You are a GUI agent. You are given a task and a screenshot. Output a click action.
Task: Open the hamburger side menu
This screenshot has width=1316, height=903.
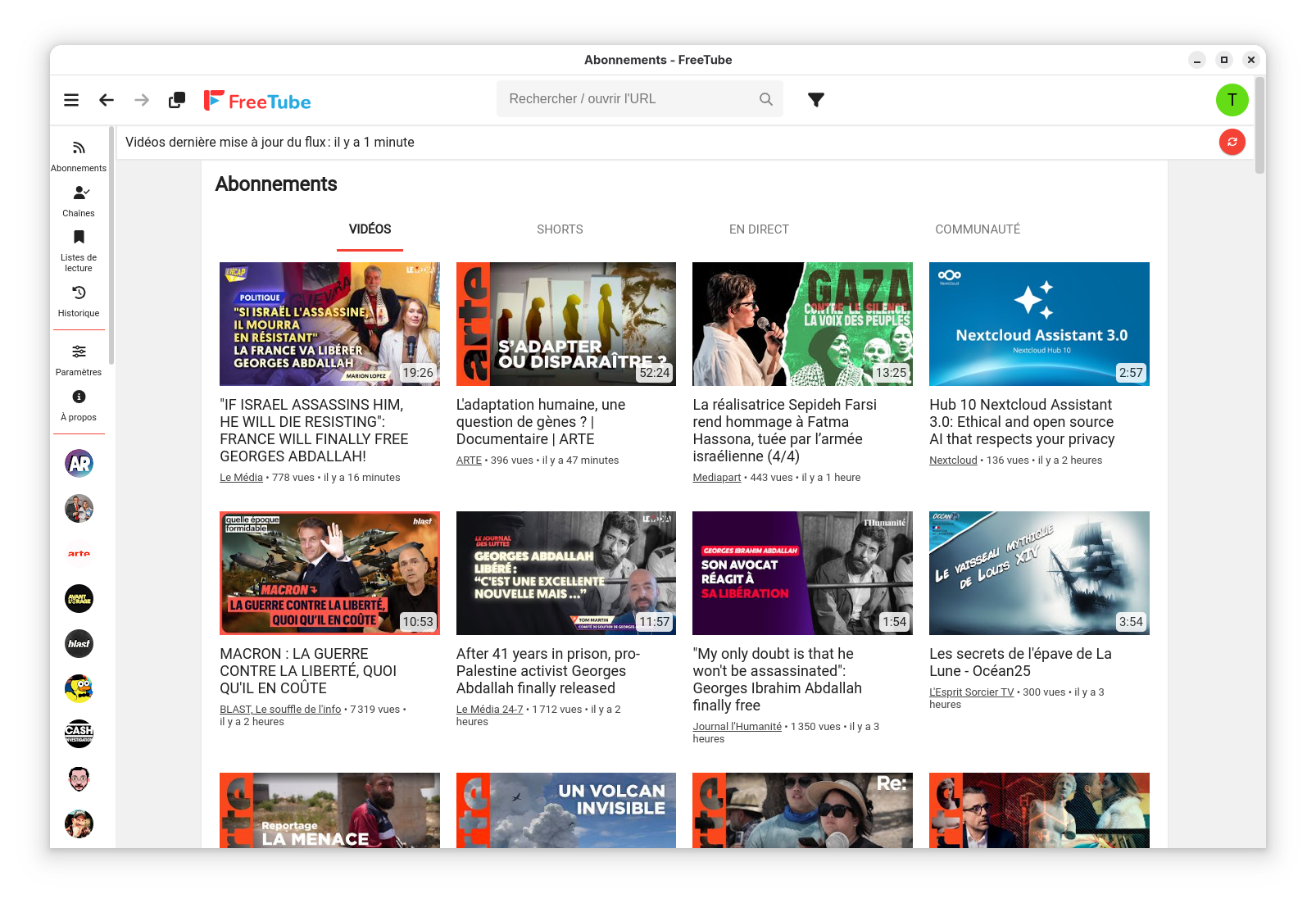coord(71,100)
